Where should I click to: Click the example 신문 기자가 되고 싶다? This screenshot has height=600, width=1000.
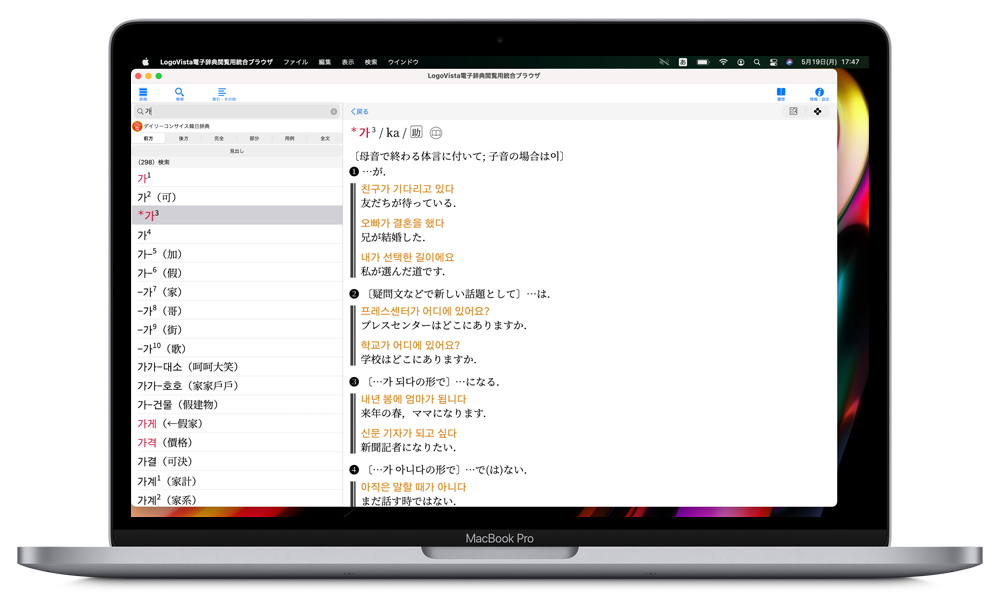pos(409,433)
